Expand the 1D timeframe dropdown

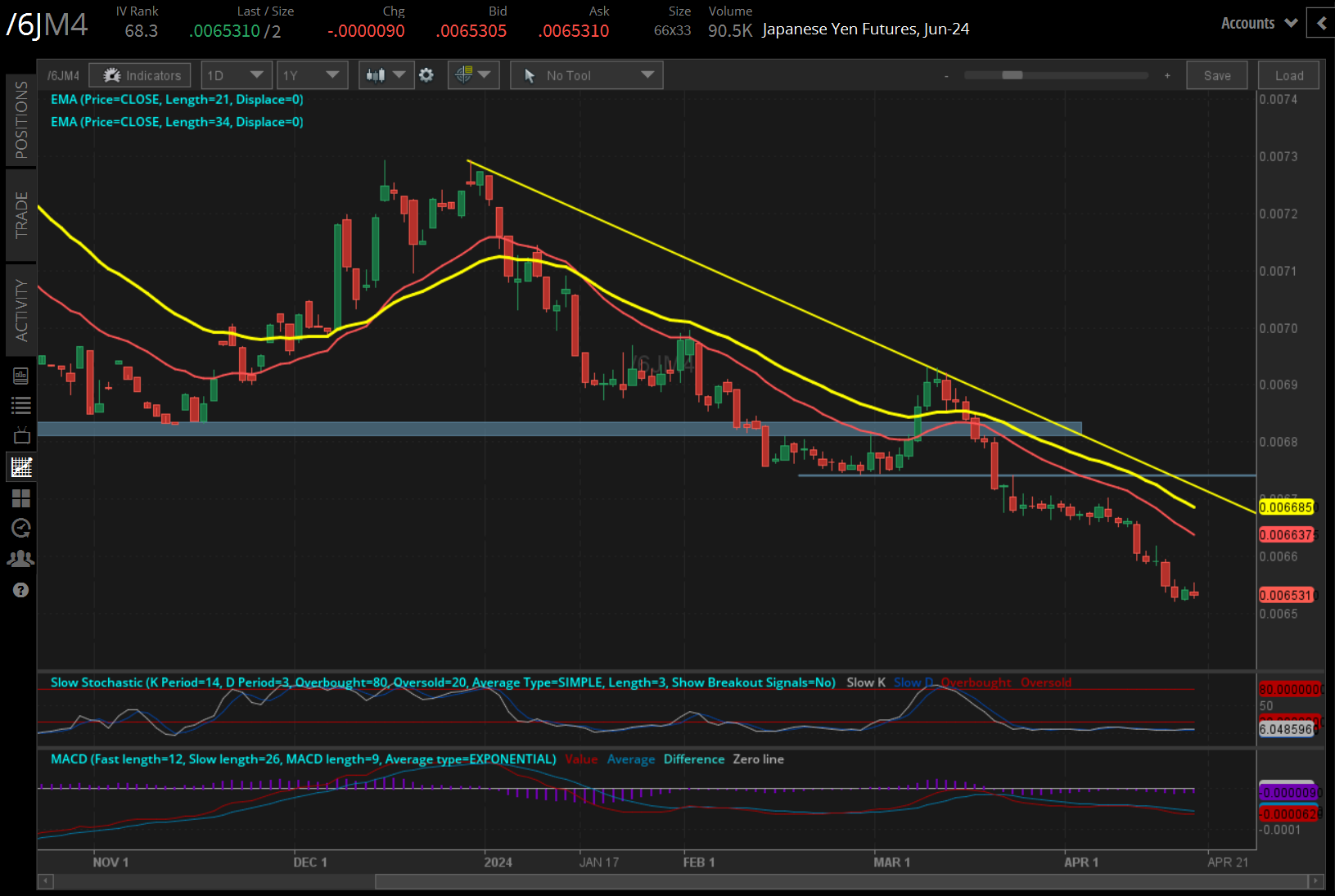tap(237, 75)
